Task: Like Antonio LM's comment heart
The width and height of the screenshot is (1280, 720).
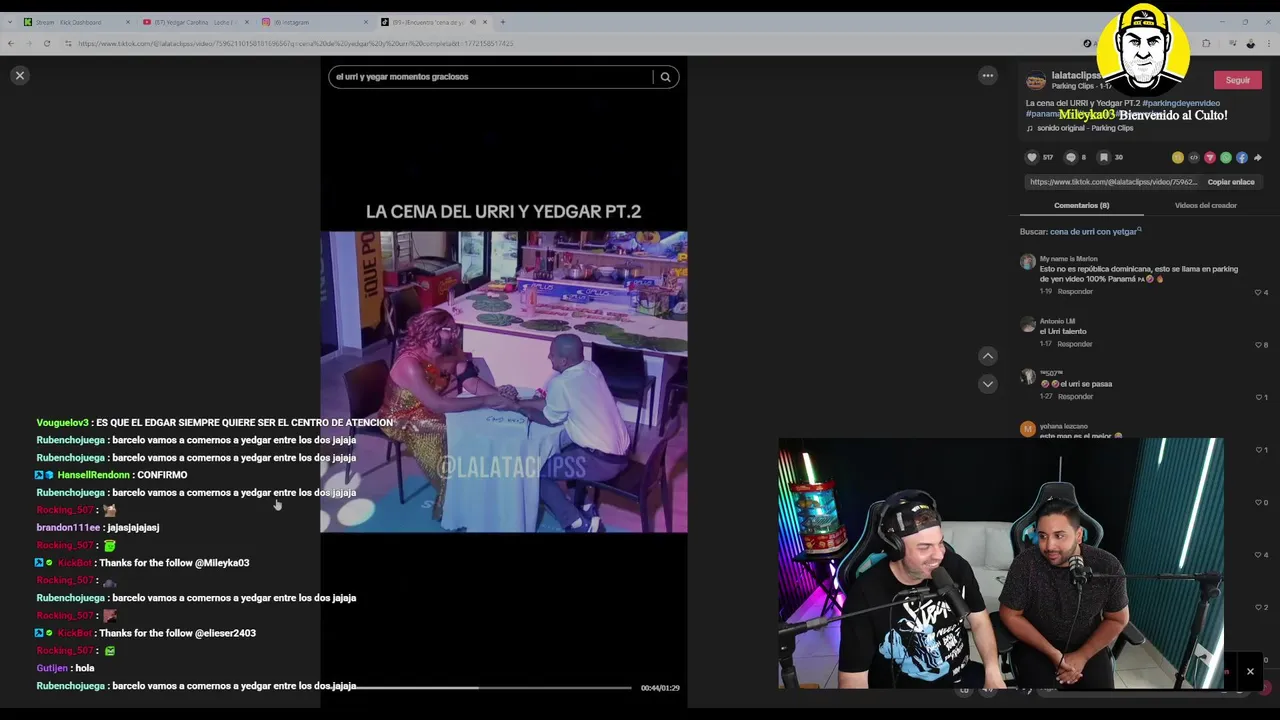Action: click(1258, 345)
